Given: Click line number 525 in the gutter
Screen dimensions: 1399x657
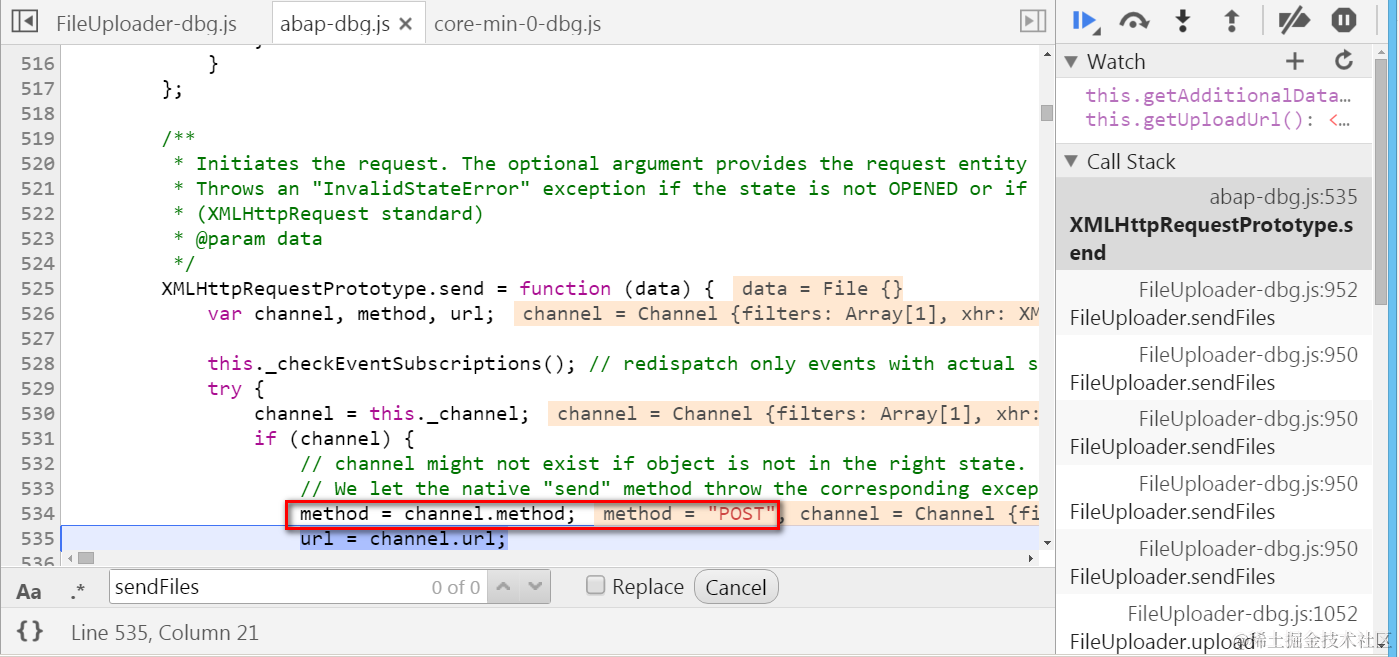Looking at the screenshot, I should tap(38, 289).
